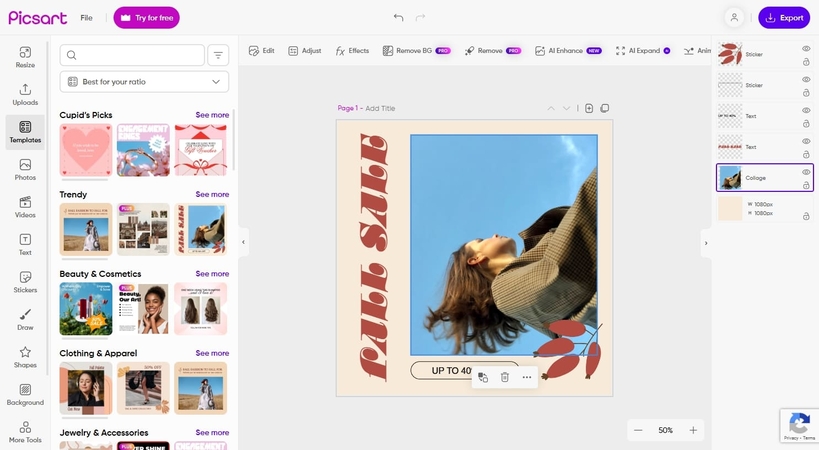
Task: Click the redo arrow
Action: coord(420,18)
